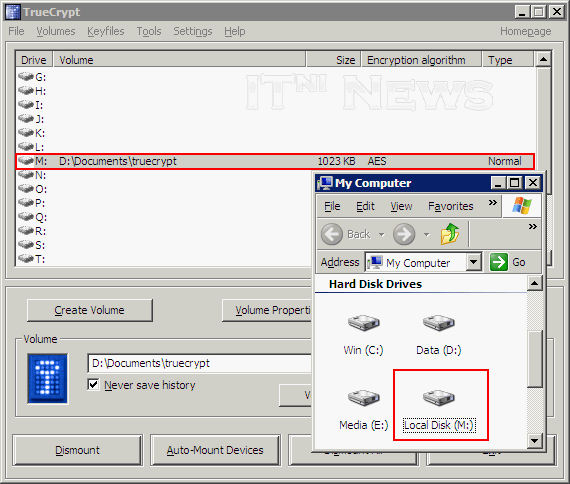Click the Volume Properties button

click(x=267, y=310)
